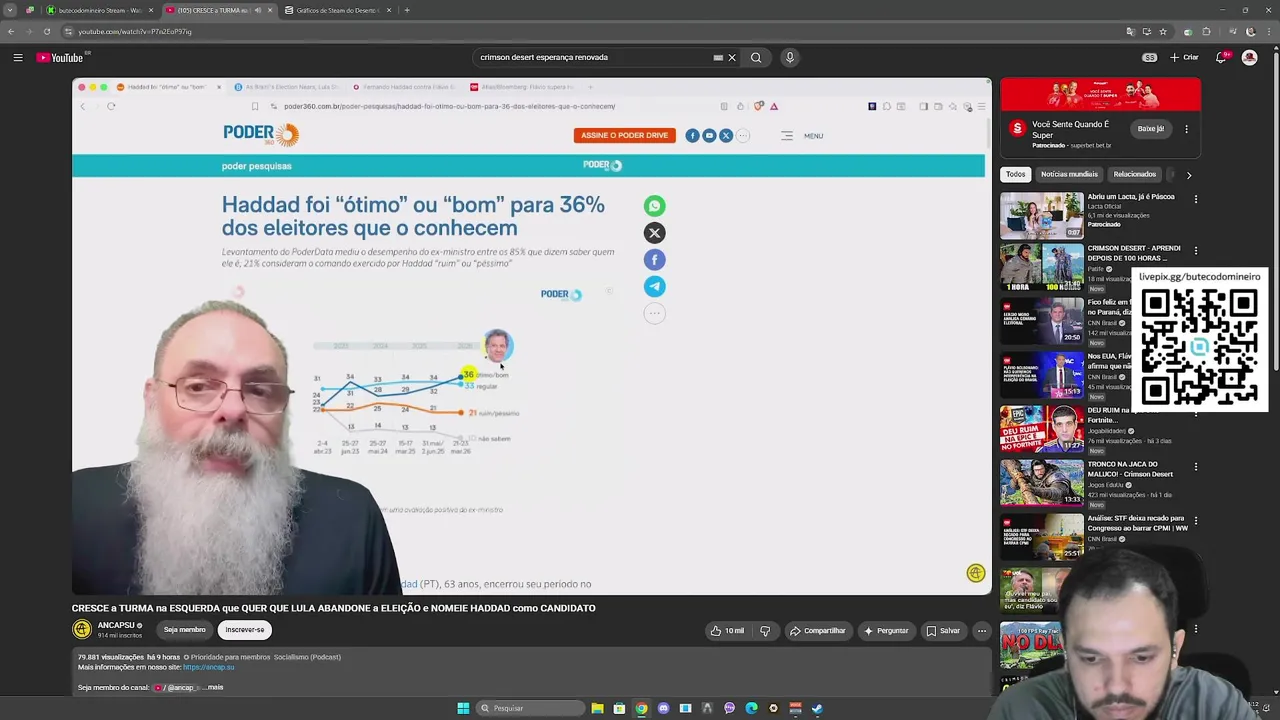The image size is (1280, 720).
Task: Open File Explorer from the taskbar
Action: tap(597, 708)
